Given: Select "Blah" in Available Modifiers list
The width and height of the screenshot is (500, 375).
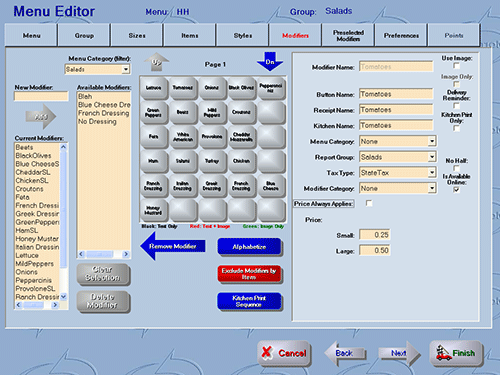Looking at the screenshot, I should pyautogui.click(x=85, y=96).
